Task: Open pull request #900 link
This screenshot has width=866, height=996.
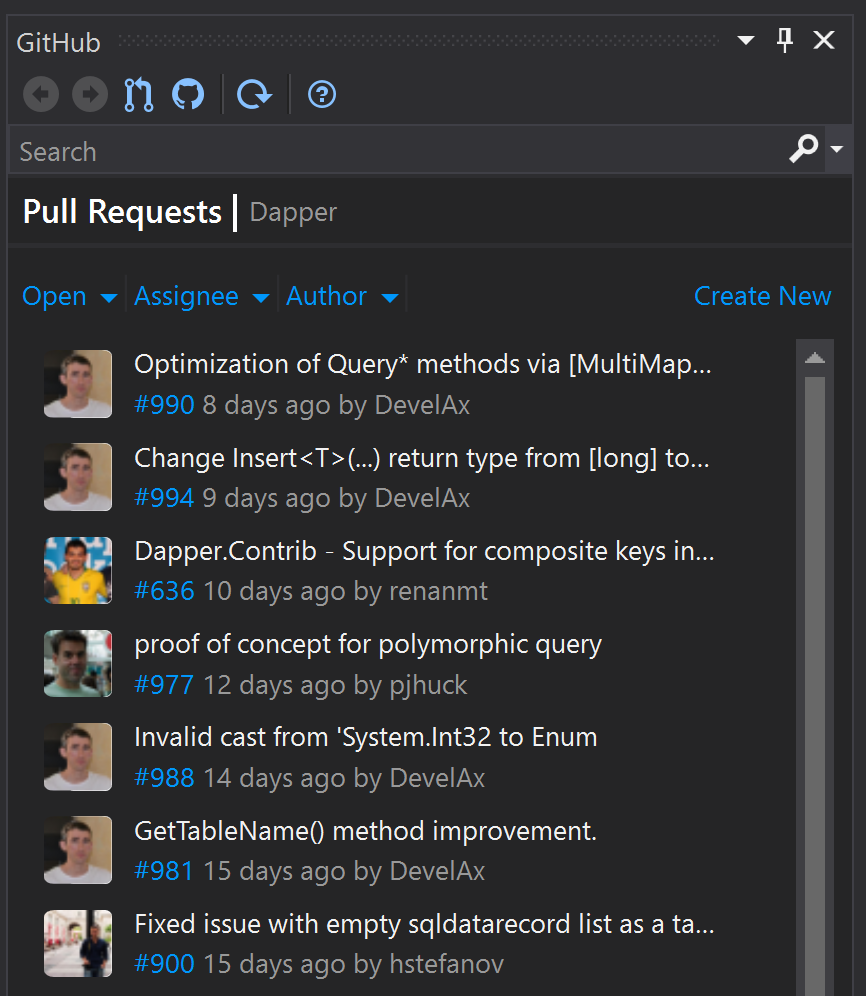Action: click(164, 964)
